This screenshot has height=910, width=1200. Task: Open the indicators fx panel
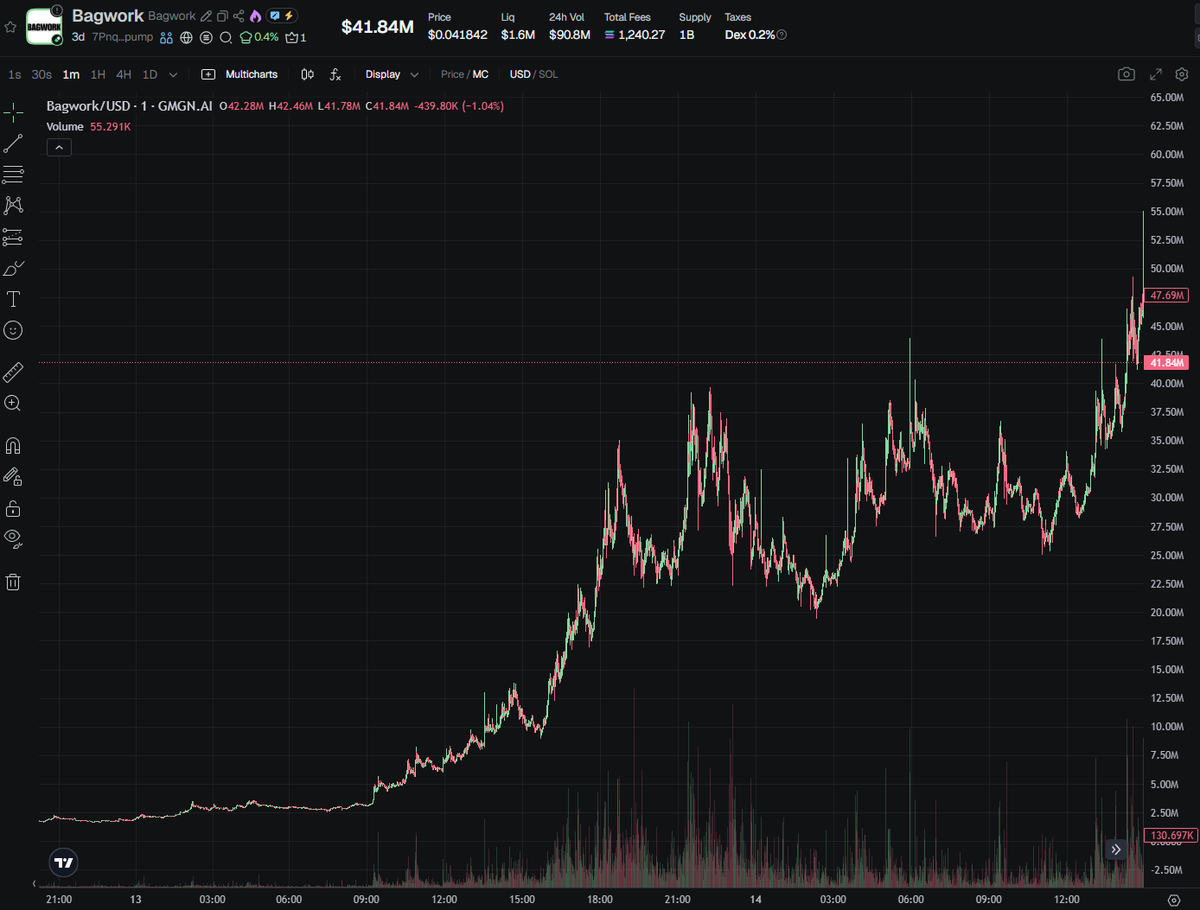[335, 74]
